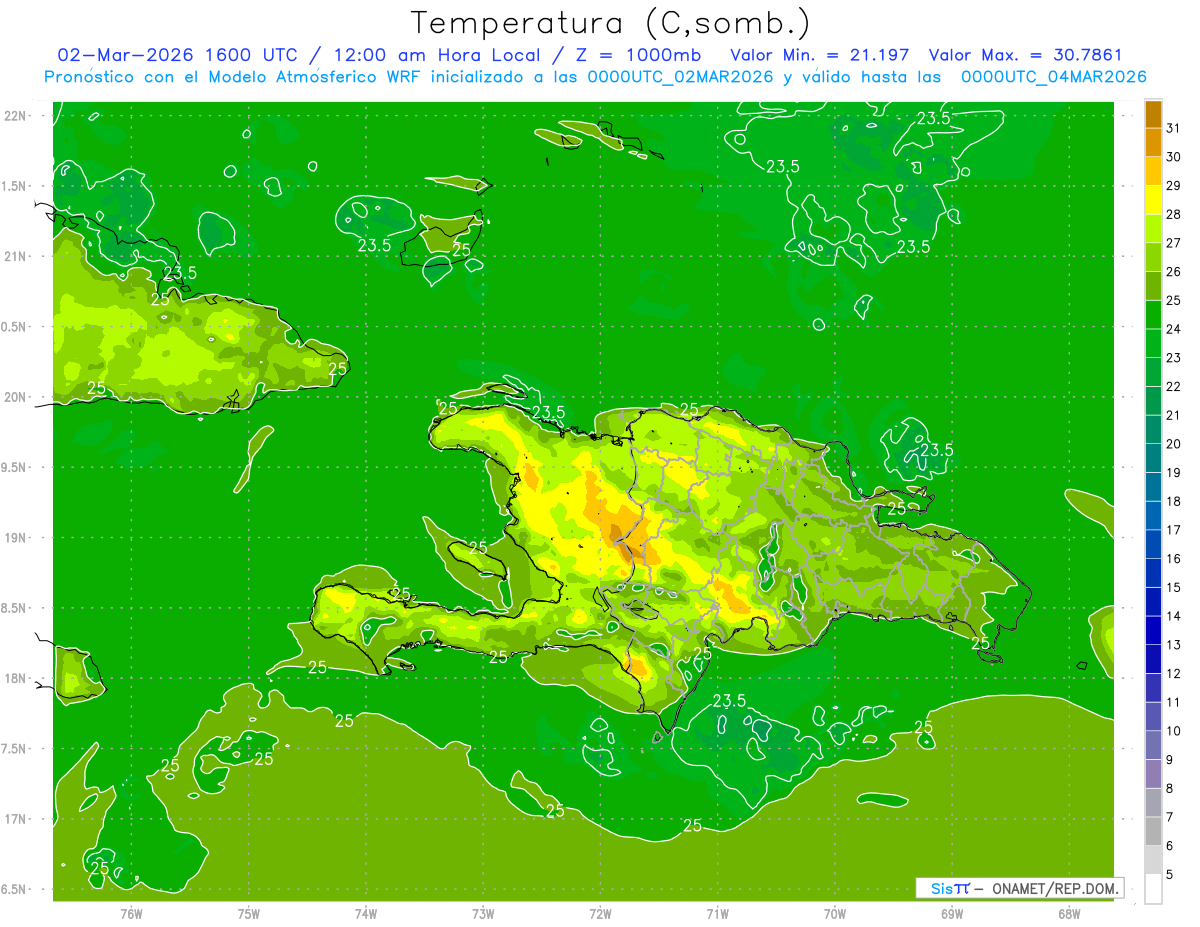Screen dimensions: 1200x927
Task: Click the yellow legend swatch between 28 and 29
Action: point(1153,200)
